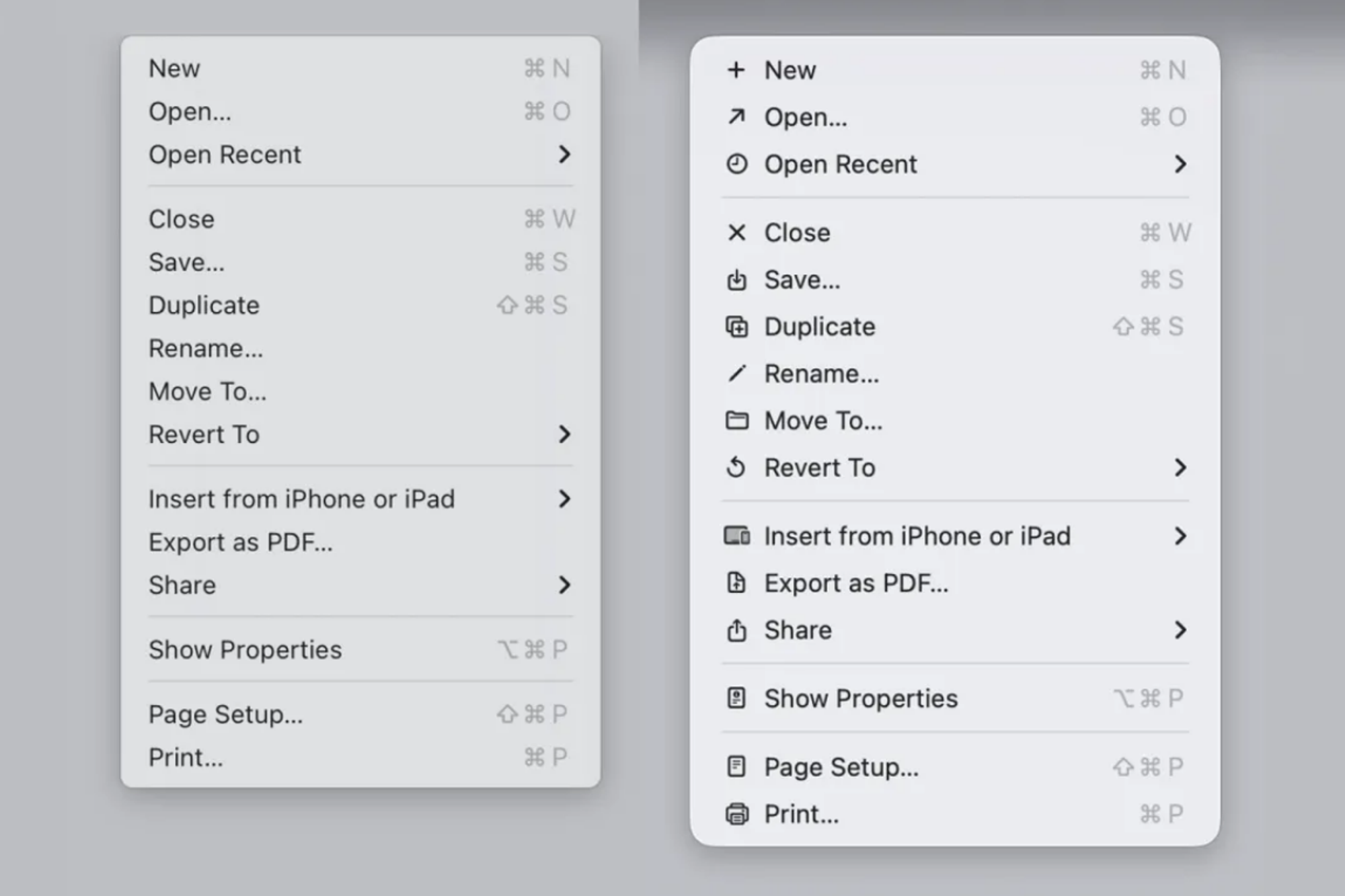Expand Insert from iPhone or iPad chevron in the right menu
Screen dimensions: 1345x896
point(1180,536)
